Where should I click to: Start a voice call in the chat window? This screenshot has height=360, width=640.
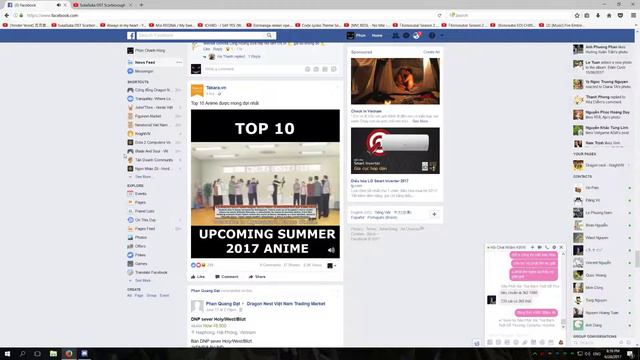click(547, 247)
